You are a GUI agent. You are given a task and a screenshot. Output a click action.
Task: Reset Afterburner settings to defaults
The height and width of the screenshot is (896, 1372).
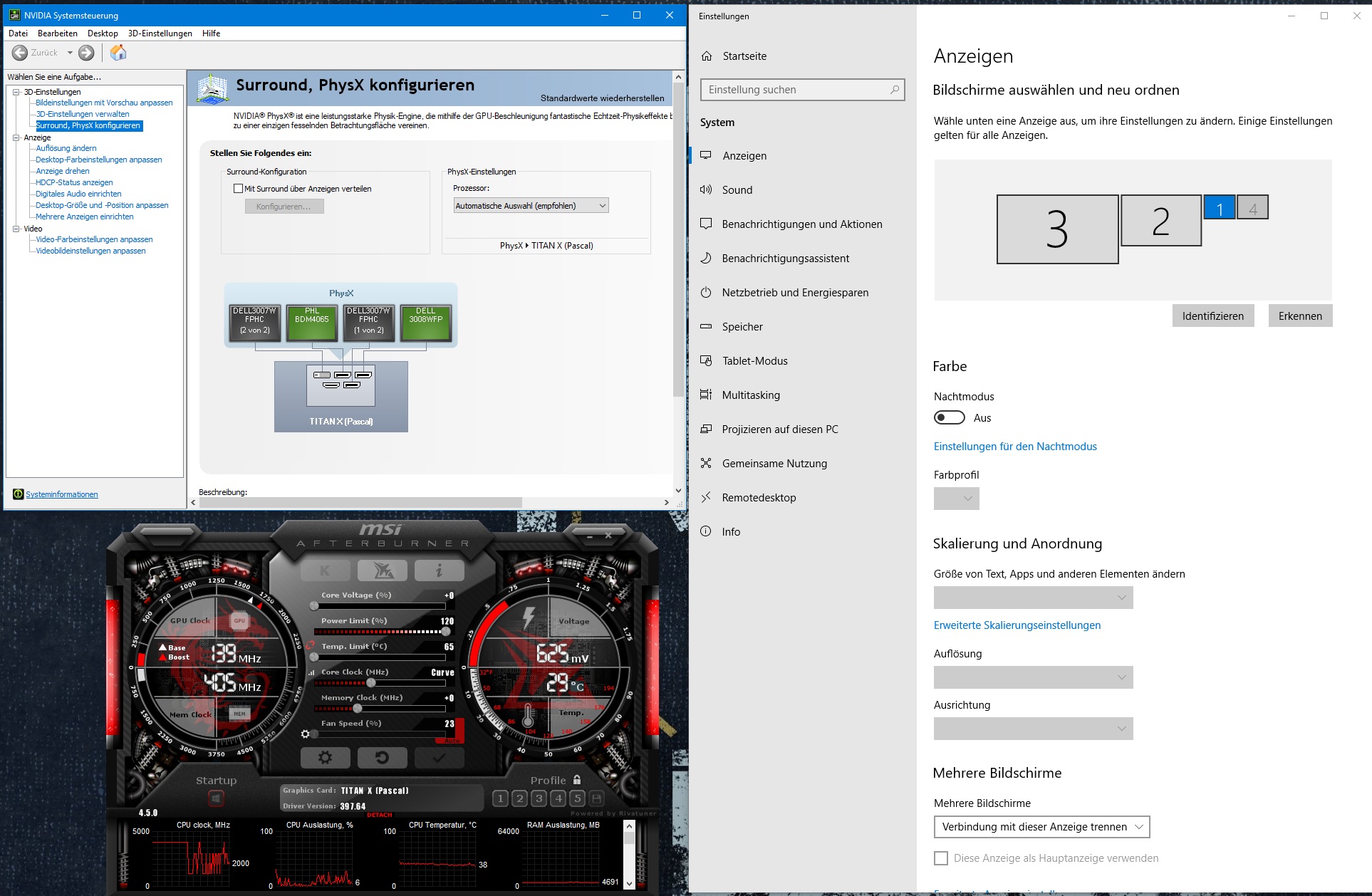pos(383,758)
